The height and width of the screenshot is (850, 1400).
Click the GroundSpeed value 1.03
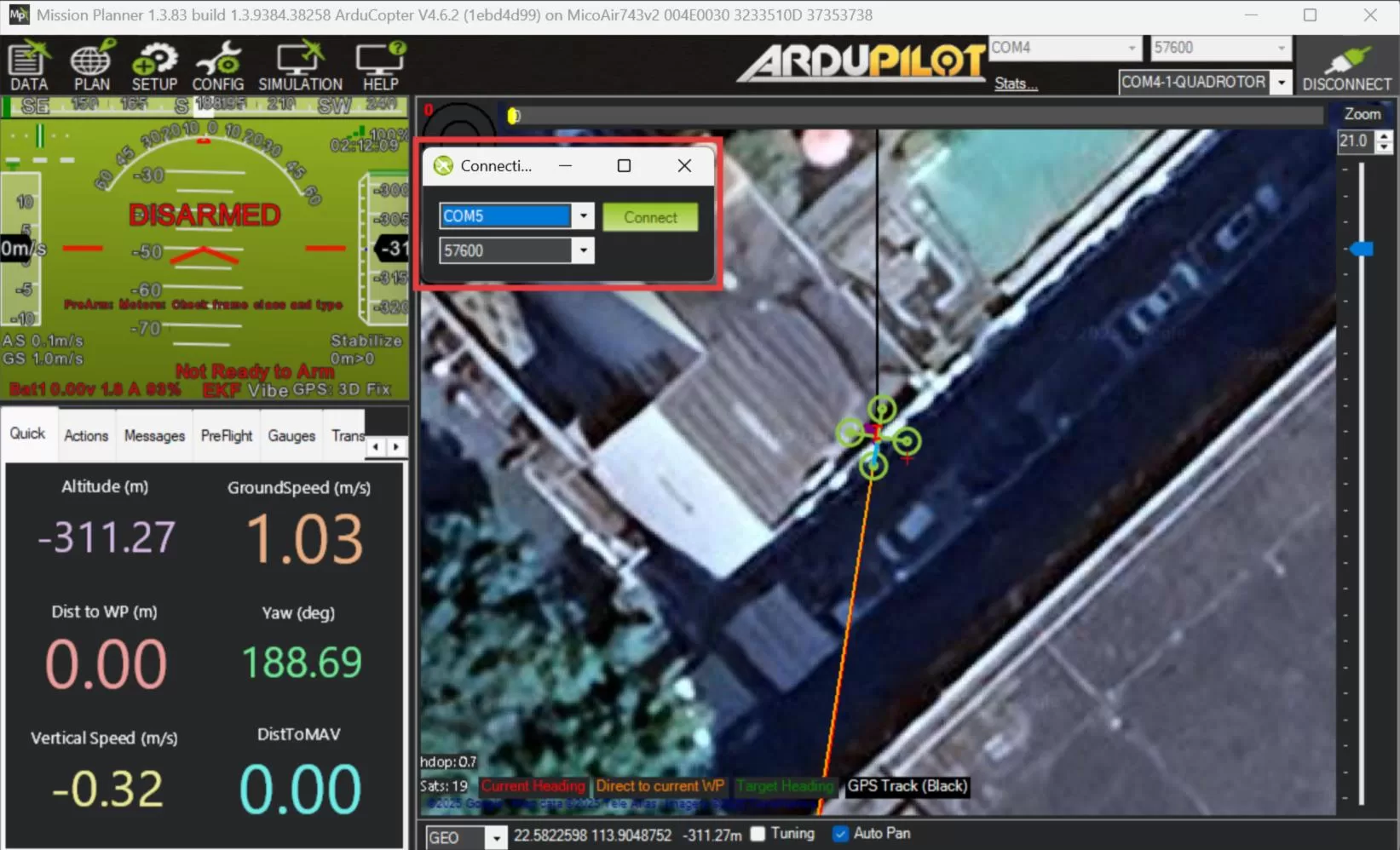pyautogui.click(x=304, y=539)
